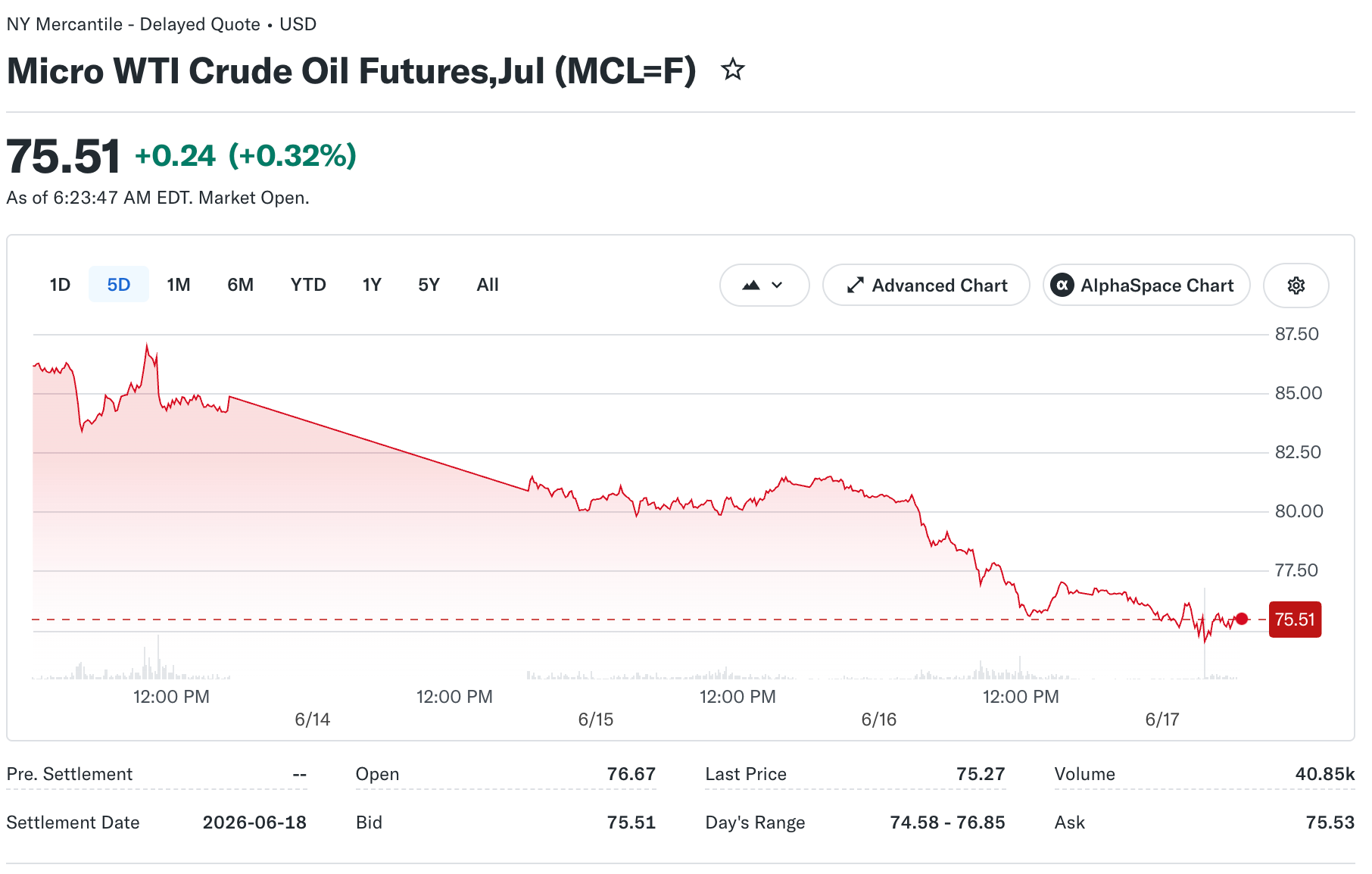
Task: Click the red 75.51 price label tag
Action: coord(1295,620)
